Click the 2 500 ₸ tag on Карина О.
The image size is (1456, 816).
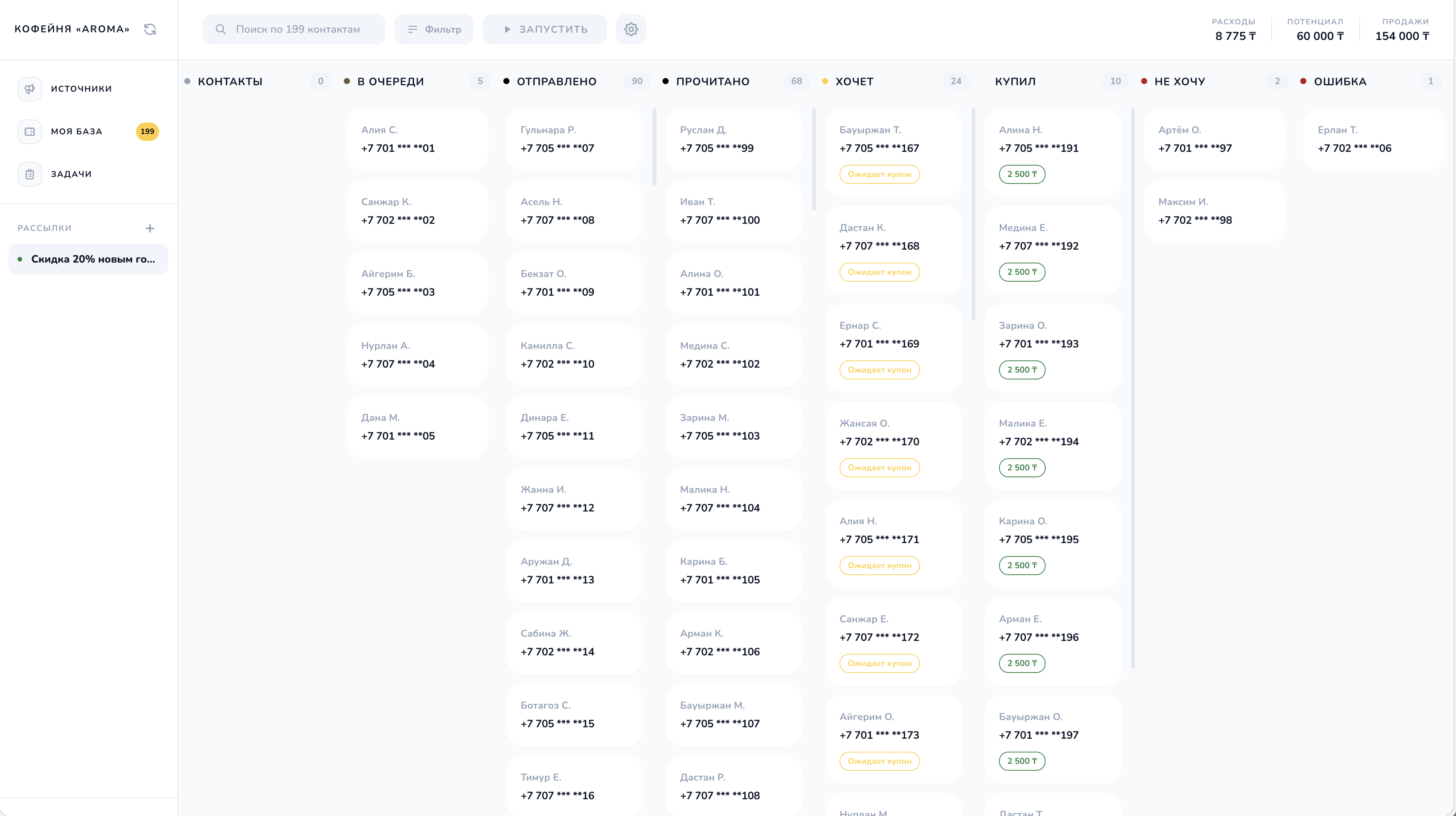(1022, 565)
